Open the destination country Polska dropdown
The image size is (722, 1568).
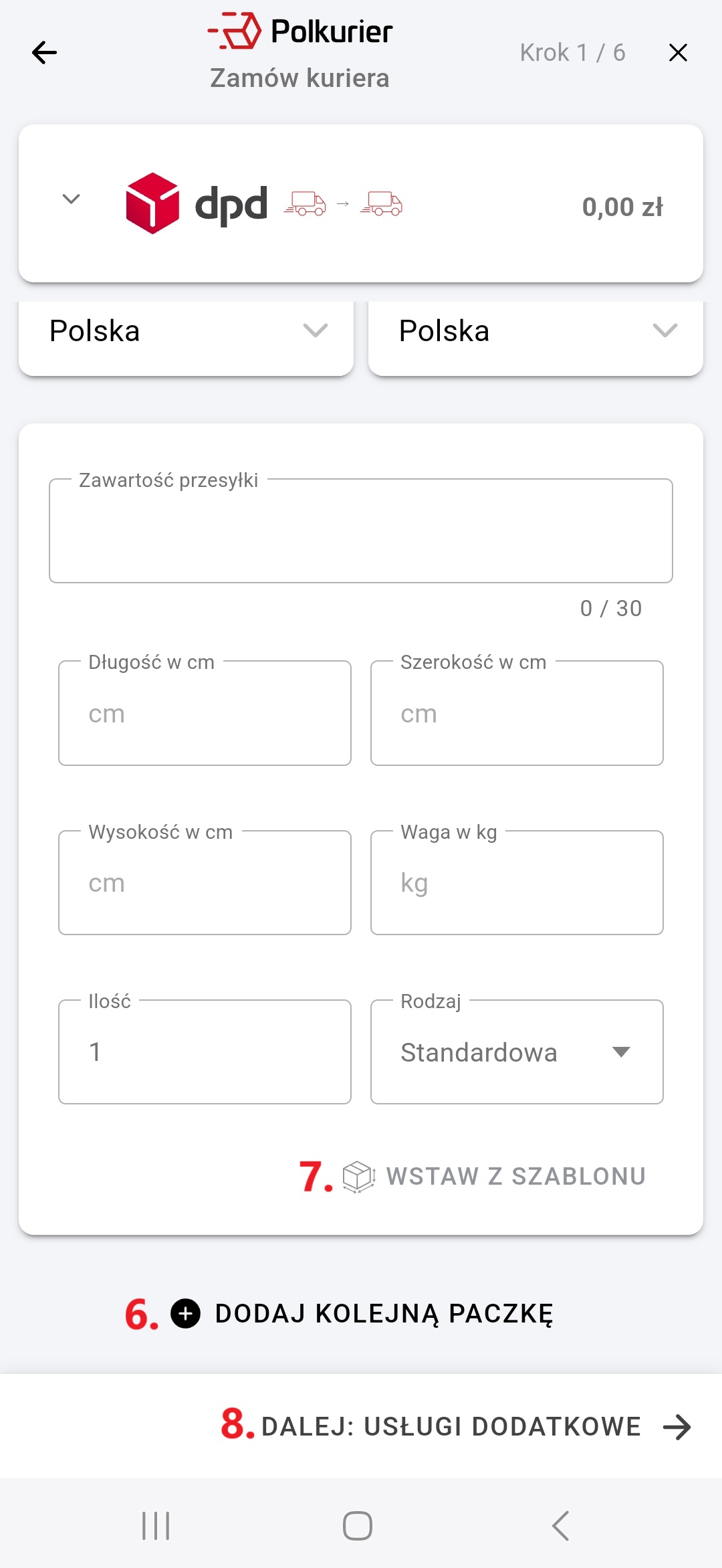pyautogui.click(x=535, y=332)
